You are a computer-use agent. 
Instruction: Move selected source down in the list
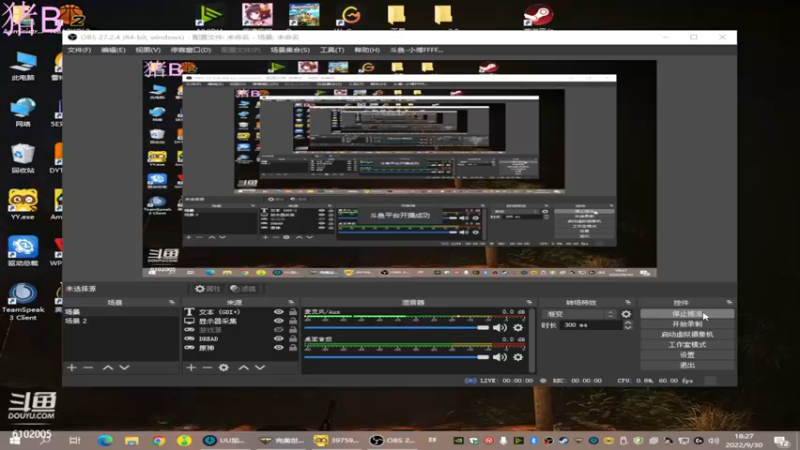click(260, 367)
